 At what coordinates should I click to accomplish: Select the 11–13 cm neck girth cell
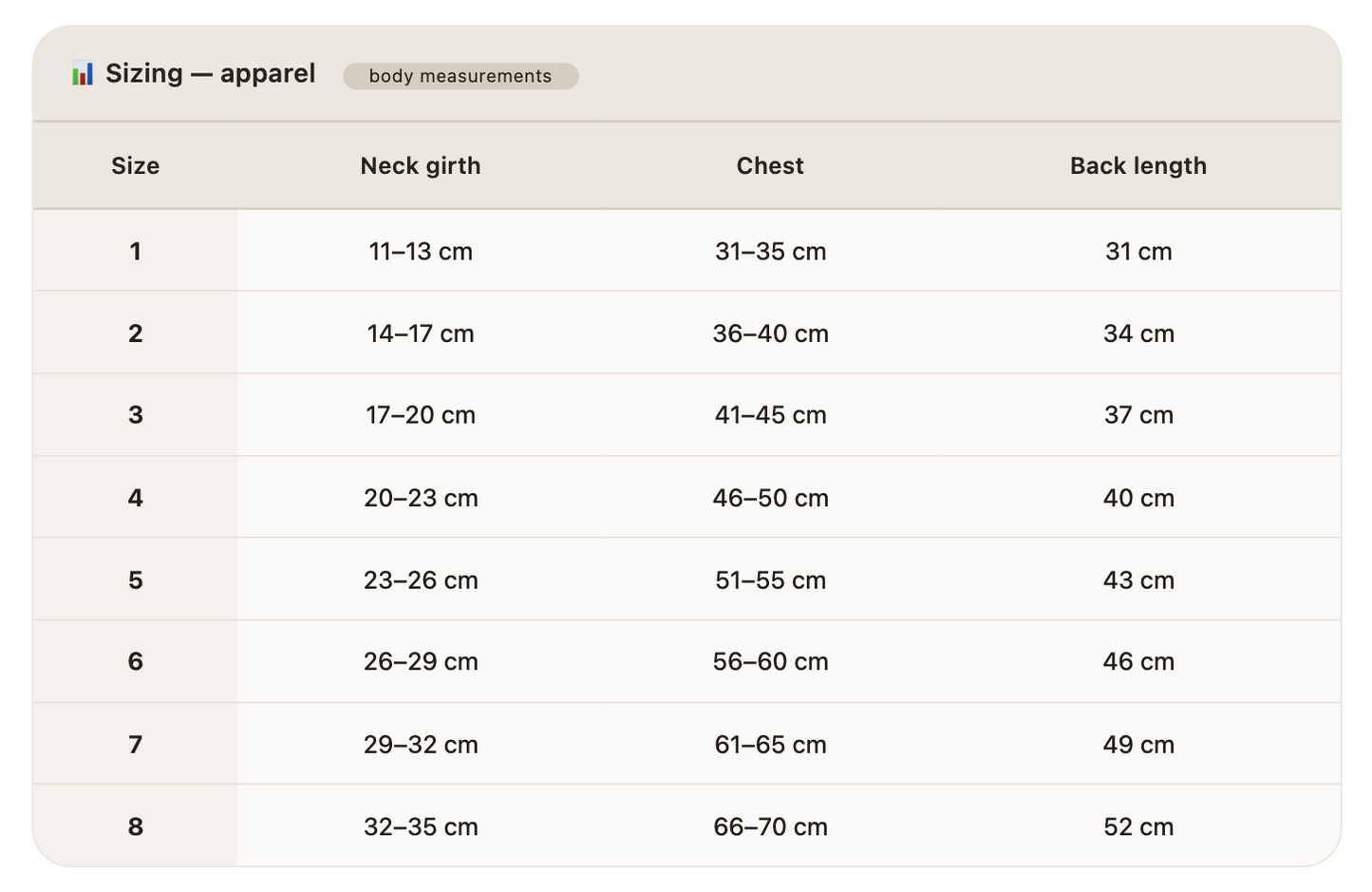coord(421,251)
